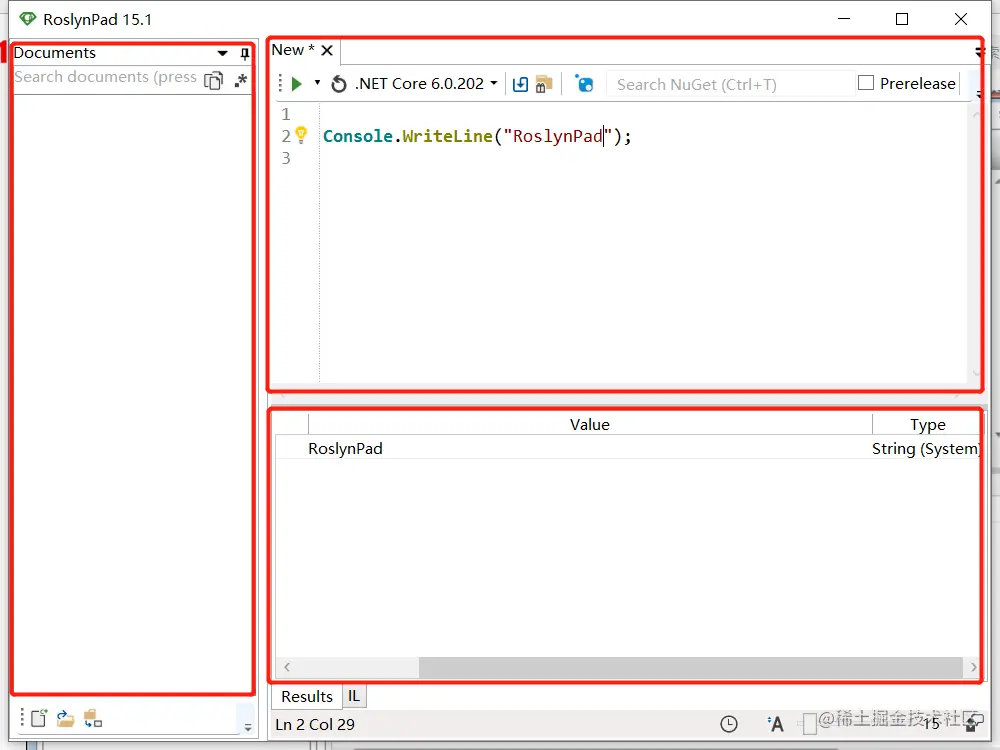Click the blue NuGet package icon
Image resolution: width=1000 pixels, height=750 pixels.
[584, 84]
